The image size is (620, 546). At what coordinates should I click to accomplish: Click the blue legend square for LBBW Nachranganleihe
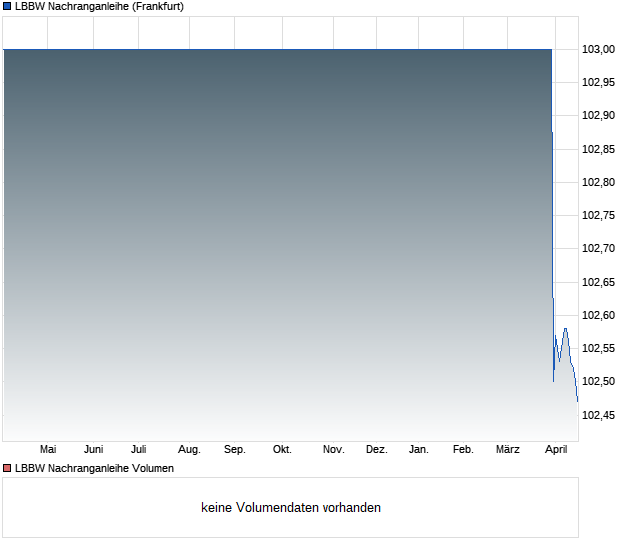coord(7,6)
